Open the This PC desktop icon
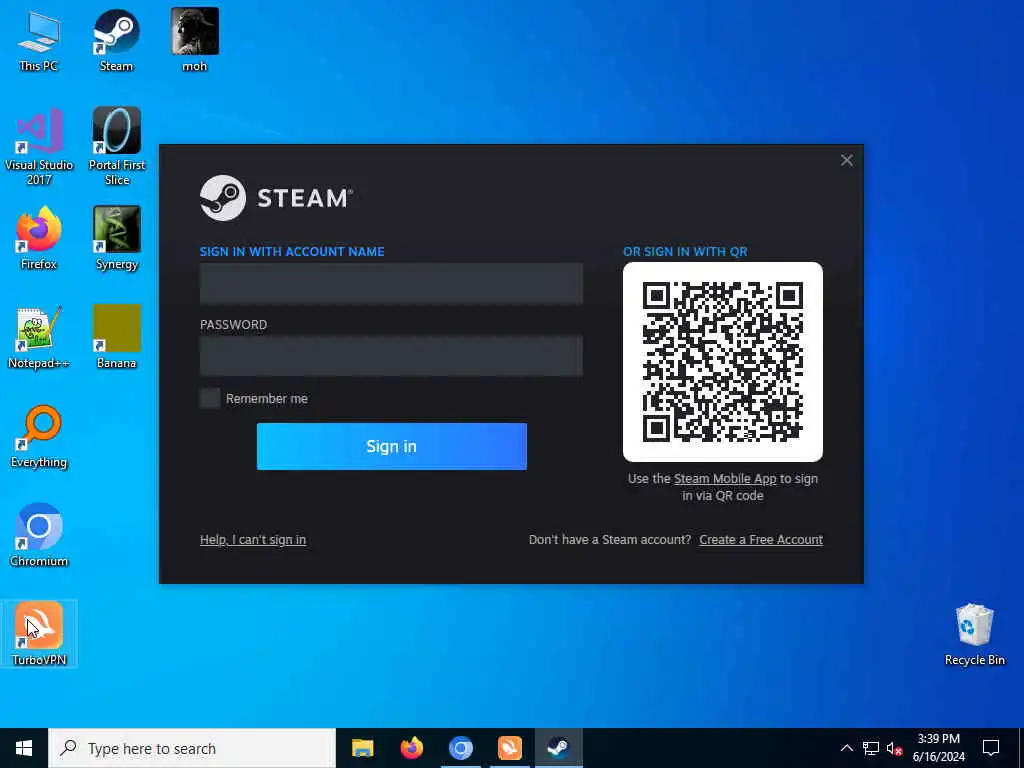 (39, 40)
